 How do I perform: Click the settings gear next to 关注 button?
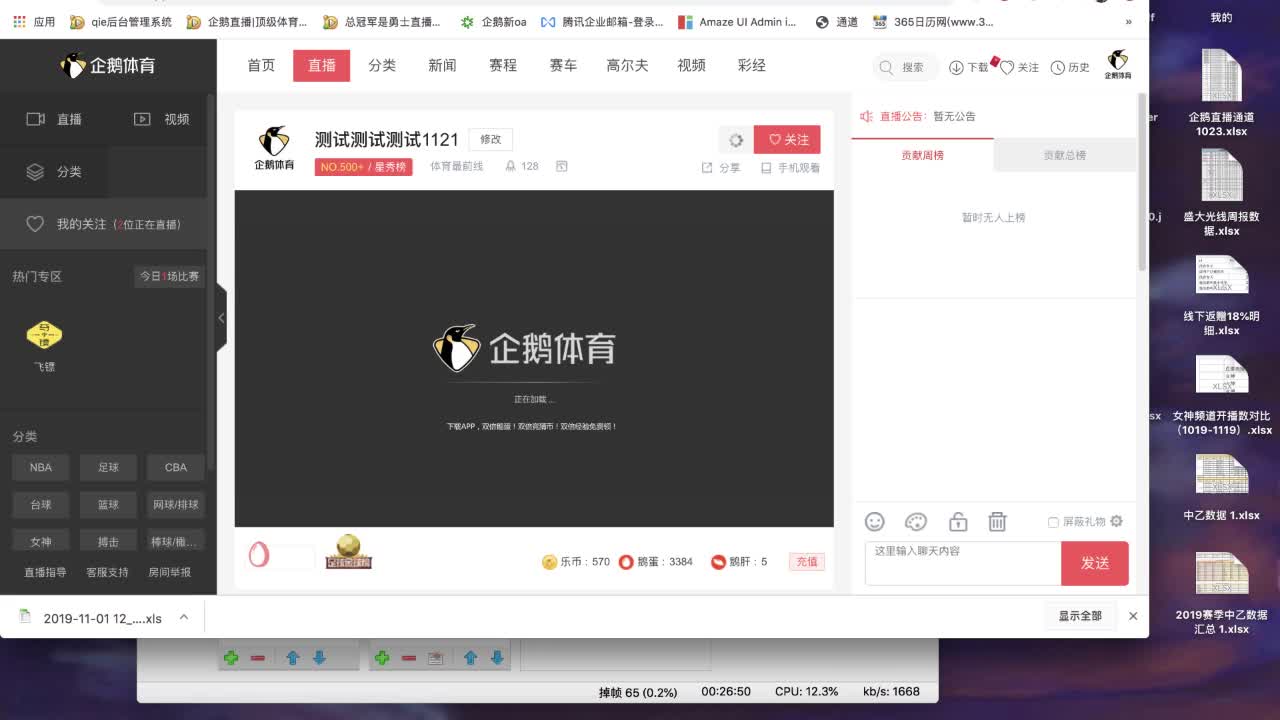coord(736,140)
